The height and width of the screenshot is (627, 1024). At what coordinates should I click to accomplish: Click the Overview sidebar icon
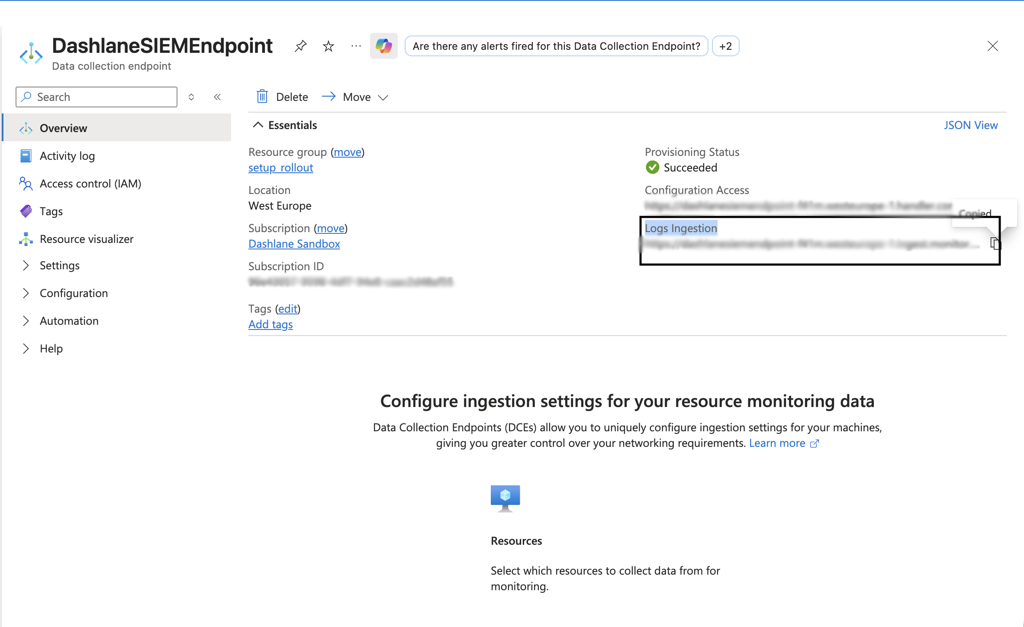pos(25,128)
